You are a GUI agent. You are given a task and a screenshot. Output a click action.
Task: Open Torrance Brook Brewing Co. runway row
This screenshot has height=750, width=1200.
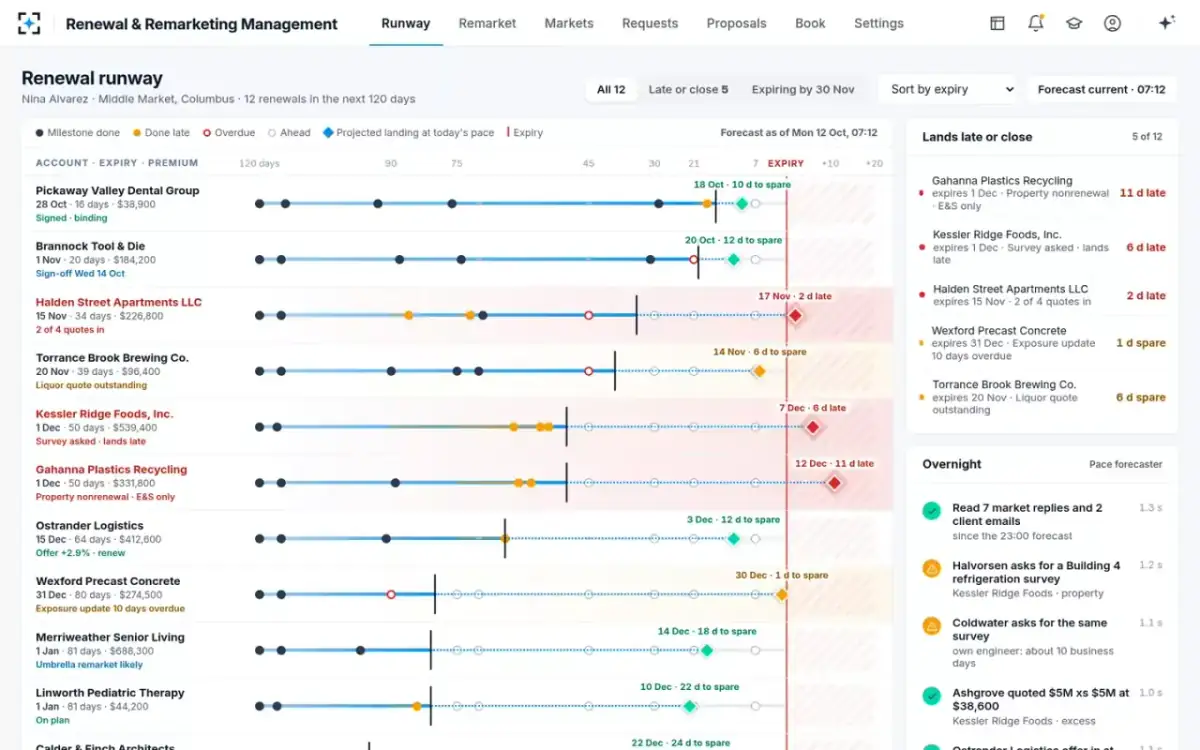click(x=458, y=371)
